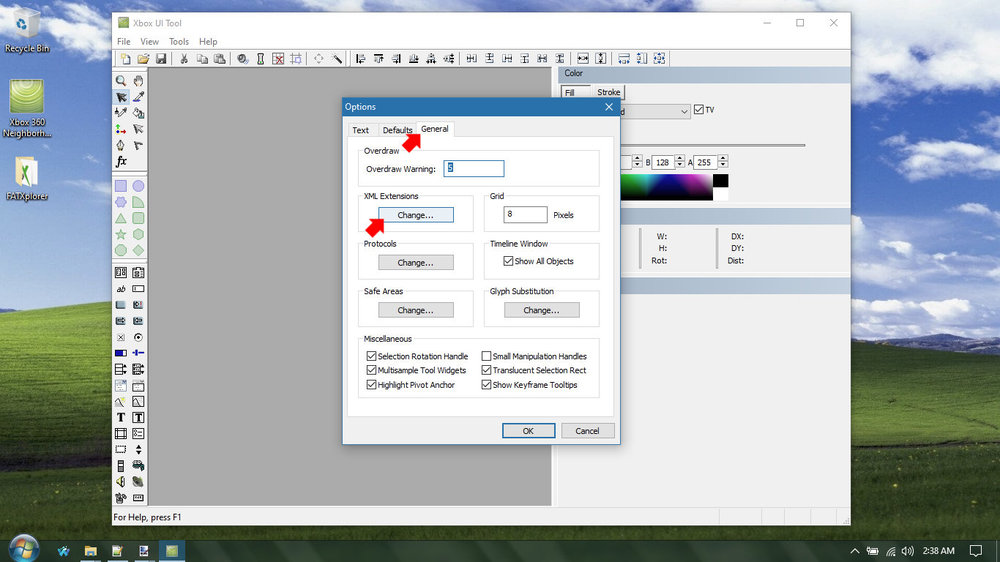Toggle Translucent Selection Rect checkbox
This screenshot has width=1000, height=562.
487,370
